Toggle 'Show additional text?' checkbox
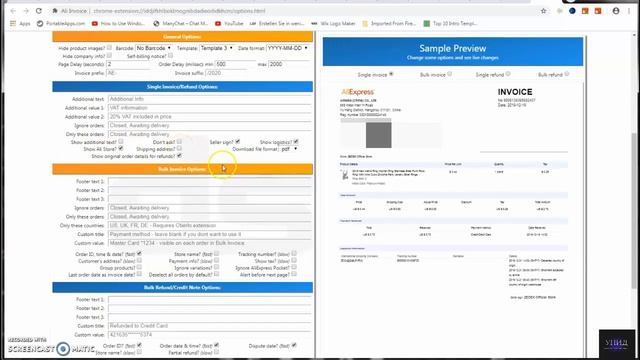 click(x=121, y=142)
